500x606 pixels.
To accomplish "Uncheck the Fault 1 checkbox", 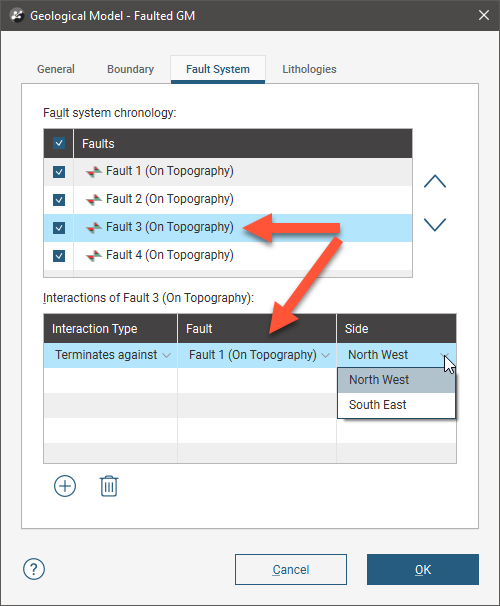I will point(59,172).
